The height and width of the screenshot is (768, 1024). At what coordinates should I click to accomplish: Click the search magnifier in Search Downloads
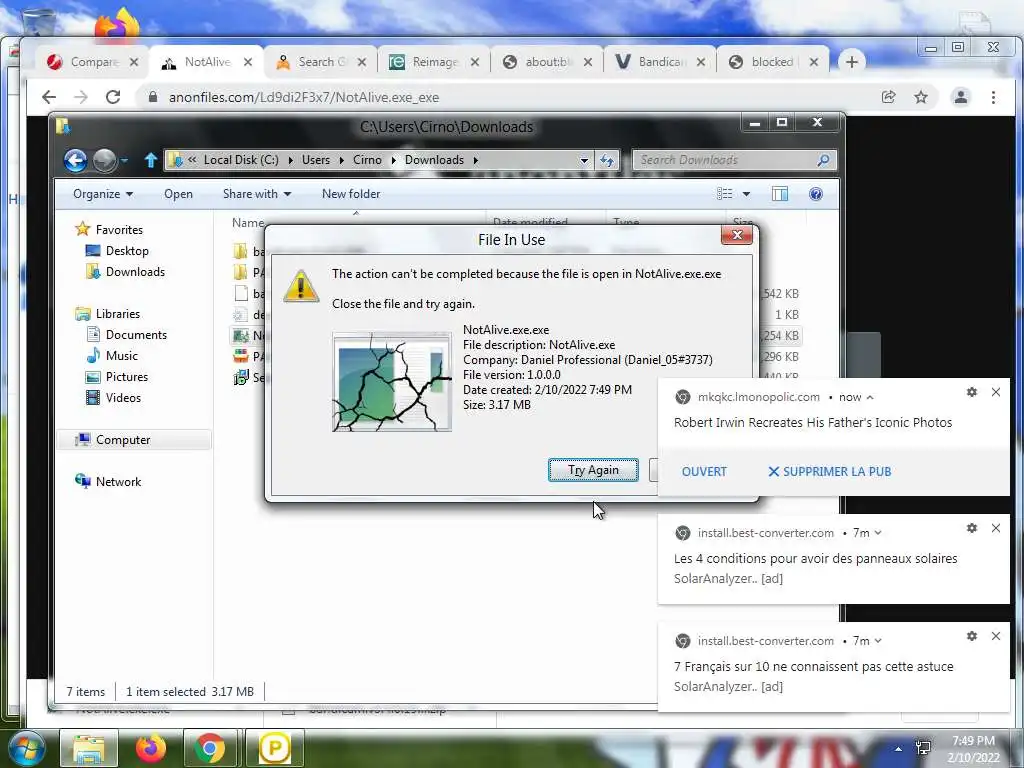(824, 160)
